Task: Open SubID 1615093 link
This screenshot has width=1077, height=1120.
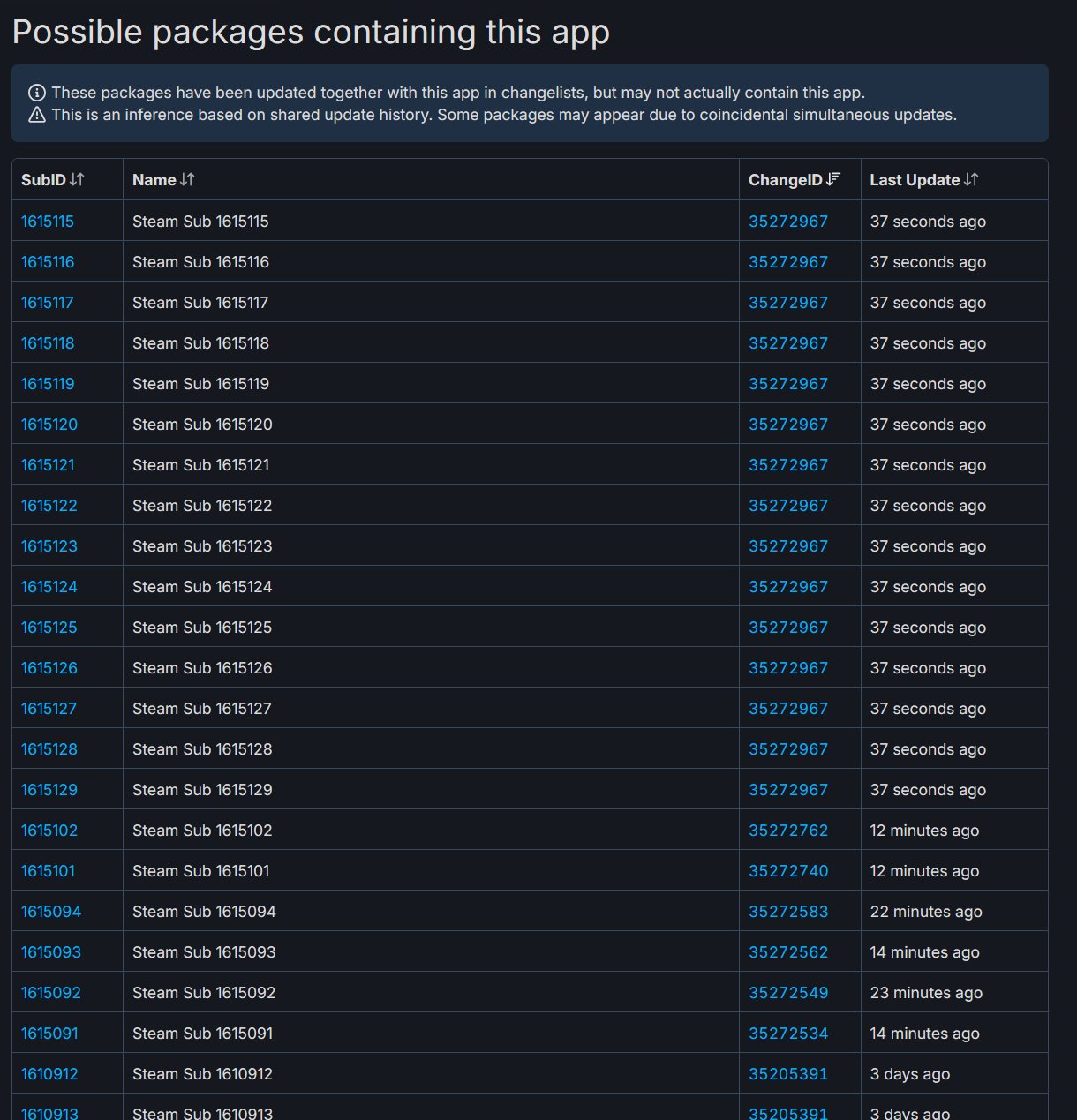Action: click(51, 952)
